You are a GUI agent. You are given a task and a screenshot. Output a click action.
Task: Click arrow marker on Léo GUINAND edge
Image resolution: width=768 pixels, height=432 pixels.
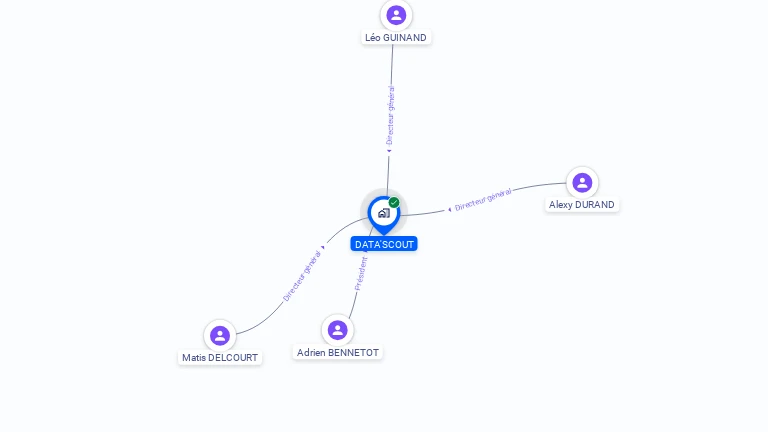(389, 151)
